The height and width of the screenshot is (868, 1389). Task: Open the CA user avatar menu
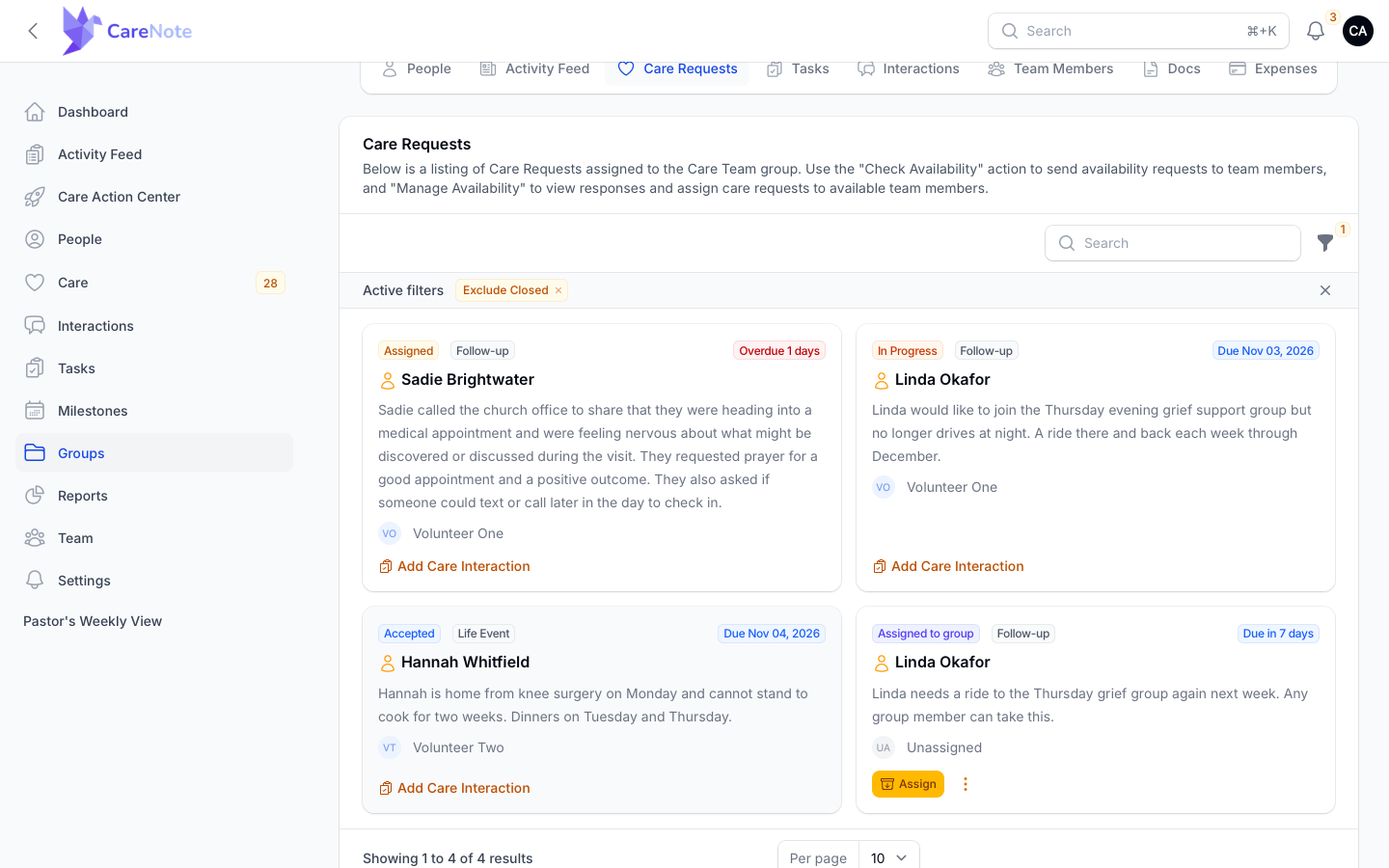tap(1358, 31)
